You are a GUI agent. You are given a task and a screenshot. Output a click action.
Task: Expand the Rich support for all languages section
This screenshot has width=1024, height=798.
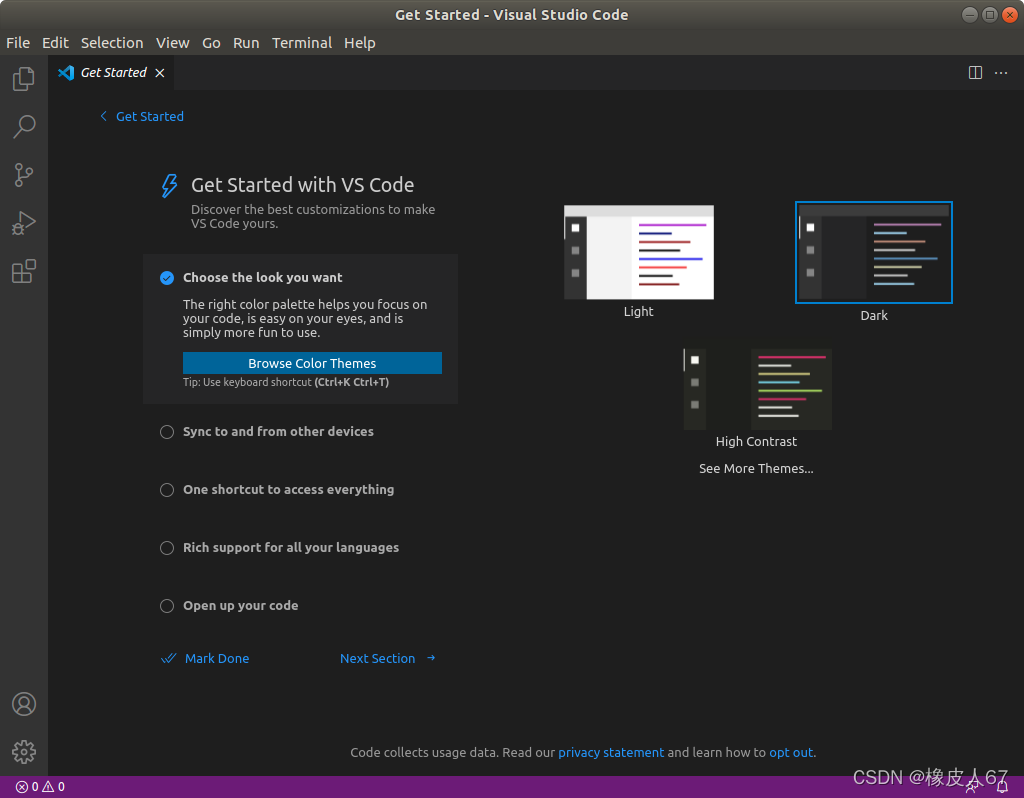(x=290, y=547)
